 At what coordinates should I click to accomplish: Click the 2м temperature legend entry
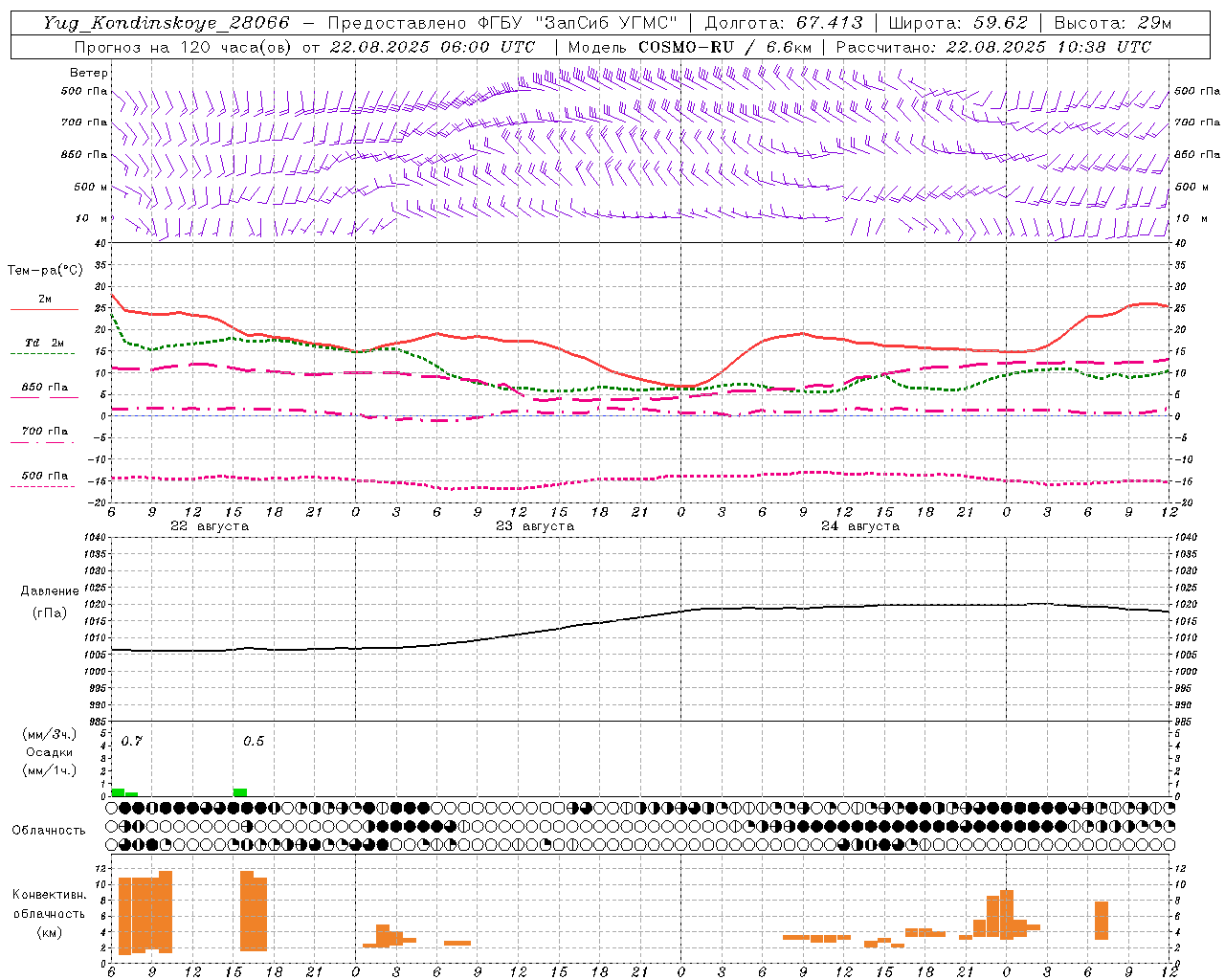coord(45,300)
